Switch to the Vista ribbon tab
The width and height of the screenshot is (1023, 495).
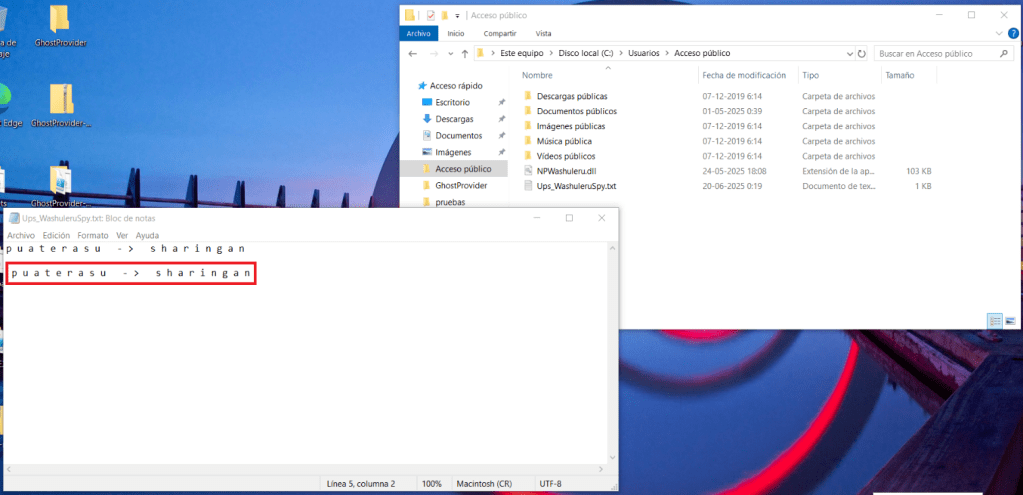[x=543, y=33]
